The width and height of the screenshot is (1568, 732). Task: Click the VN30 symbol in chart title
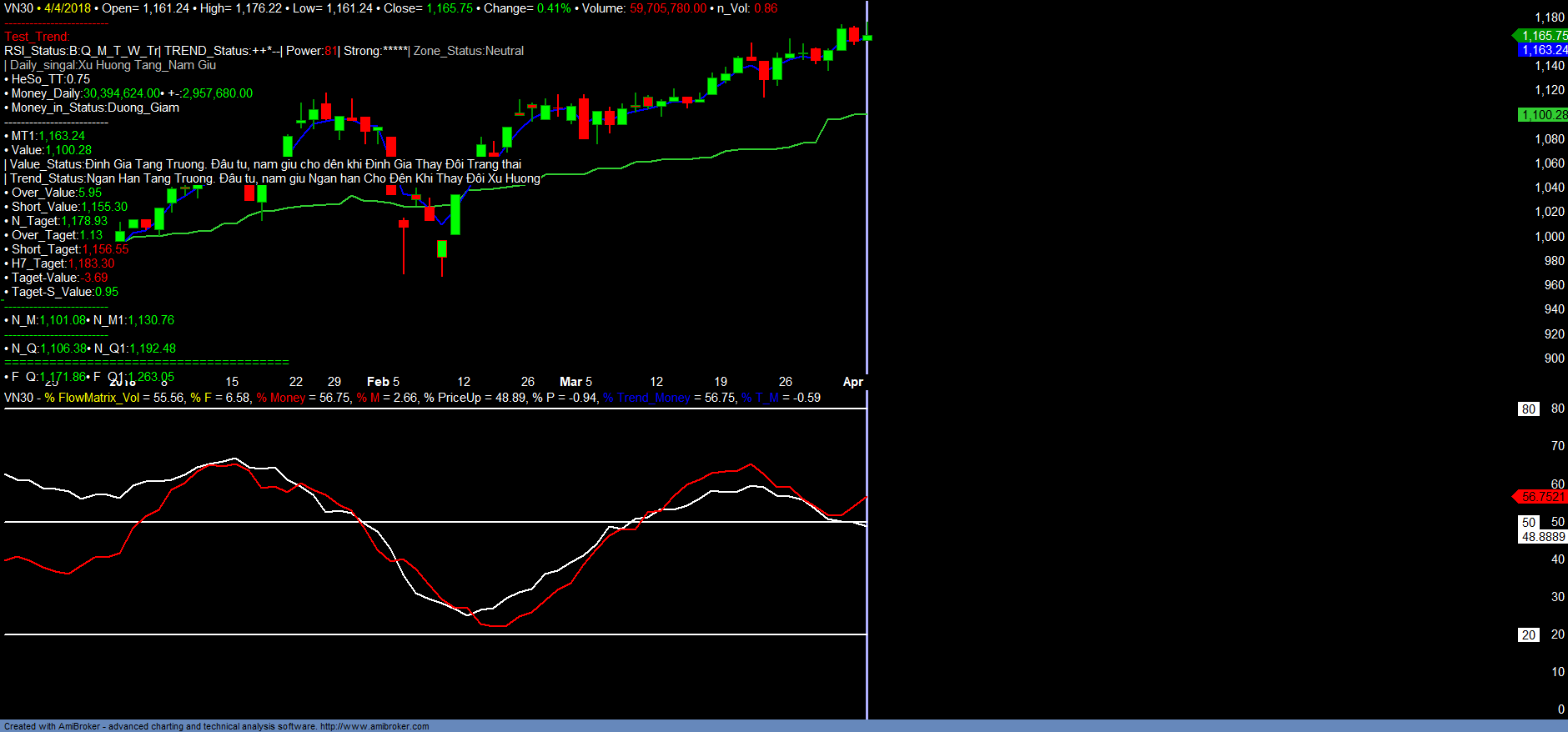tap(18, 8)
